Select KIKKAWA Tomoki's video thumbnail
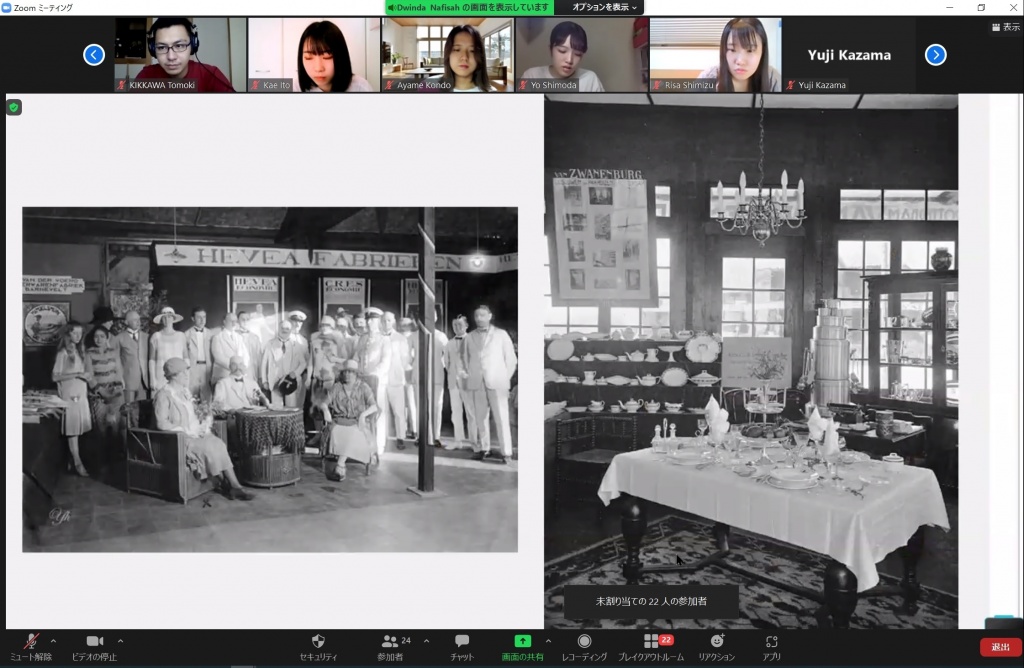This screenshot has width=1024, height=668. [180, 55]
